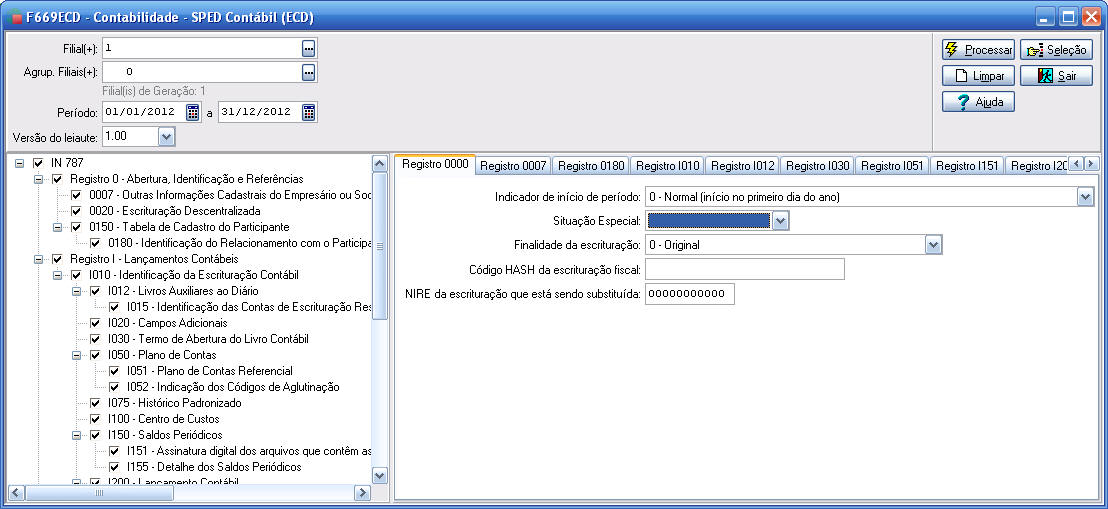Open Agrup. Filiais lookup ellipsis button
Screen dimensions: 1108x509
coord(309,71)
